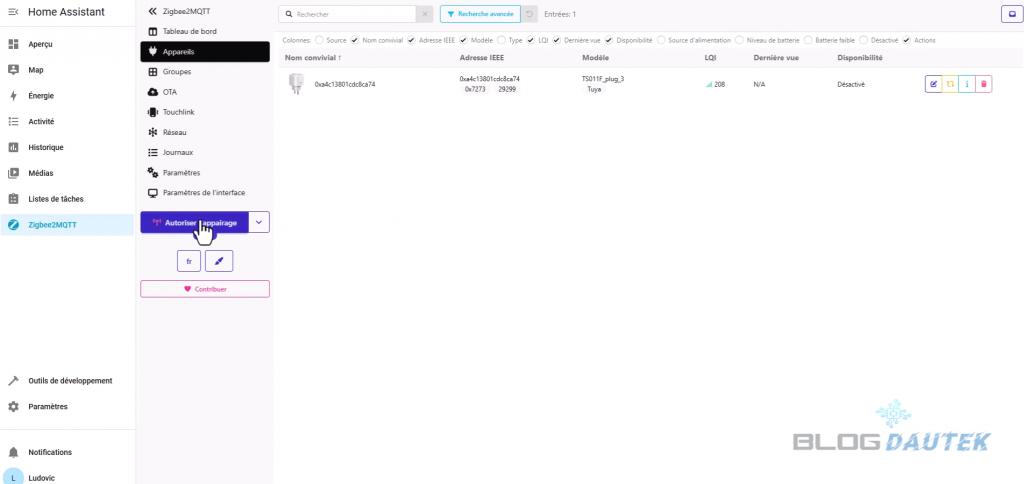Open dropdown arrow next to Autoriser l'appairage

258,222
